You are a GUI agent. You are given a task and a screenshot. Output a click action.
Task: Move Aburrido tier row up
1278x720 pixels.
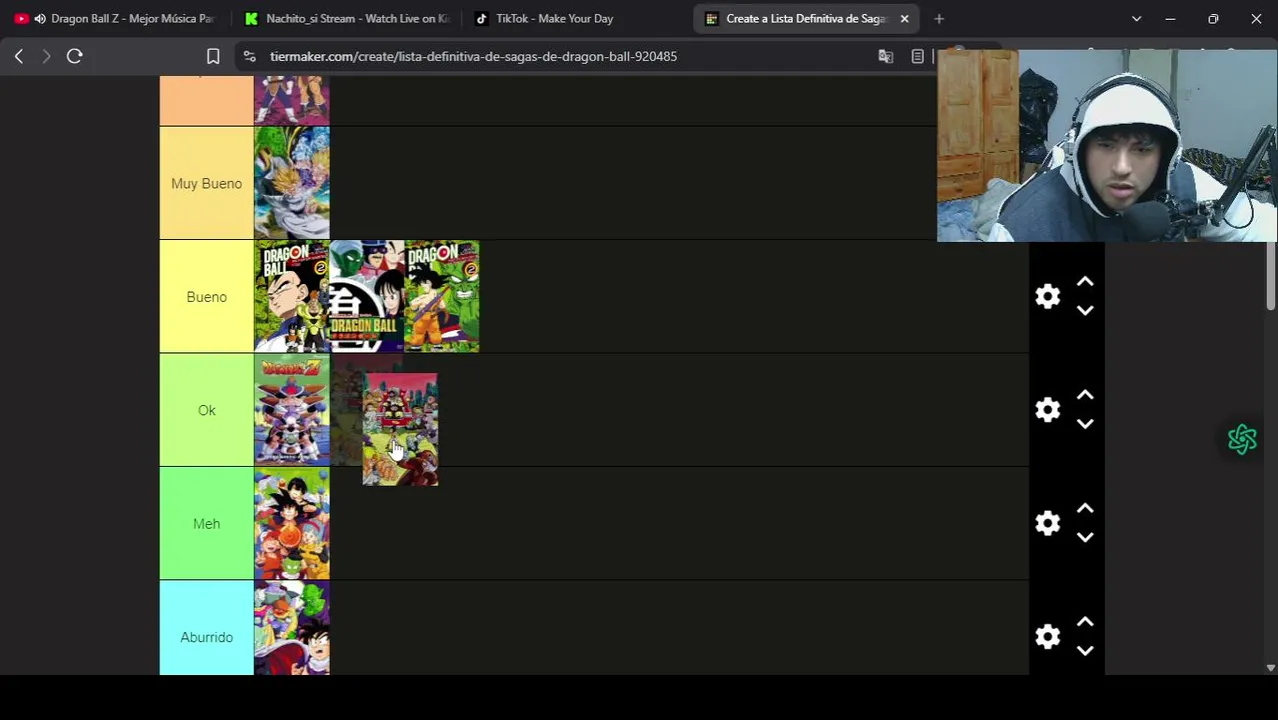coord(1085,623)
